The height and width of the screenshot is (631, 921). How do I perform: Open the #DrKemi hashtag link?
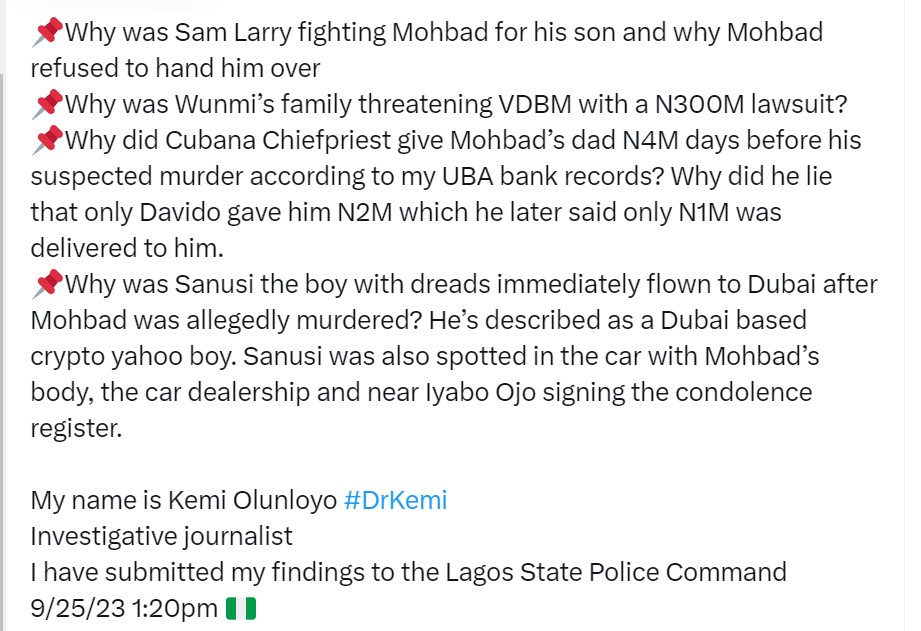395,500
